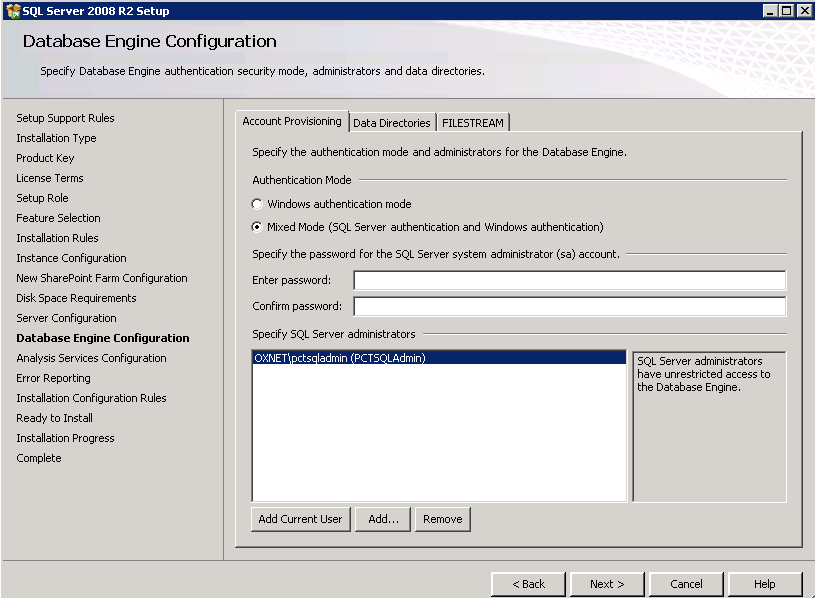This screenshot has height=598, width=815.
Task: Click Ready to Install step
Action: pyautogui.click(x=54, y=418)
